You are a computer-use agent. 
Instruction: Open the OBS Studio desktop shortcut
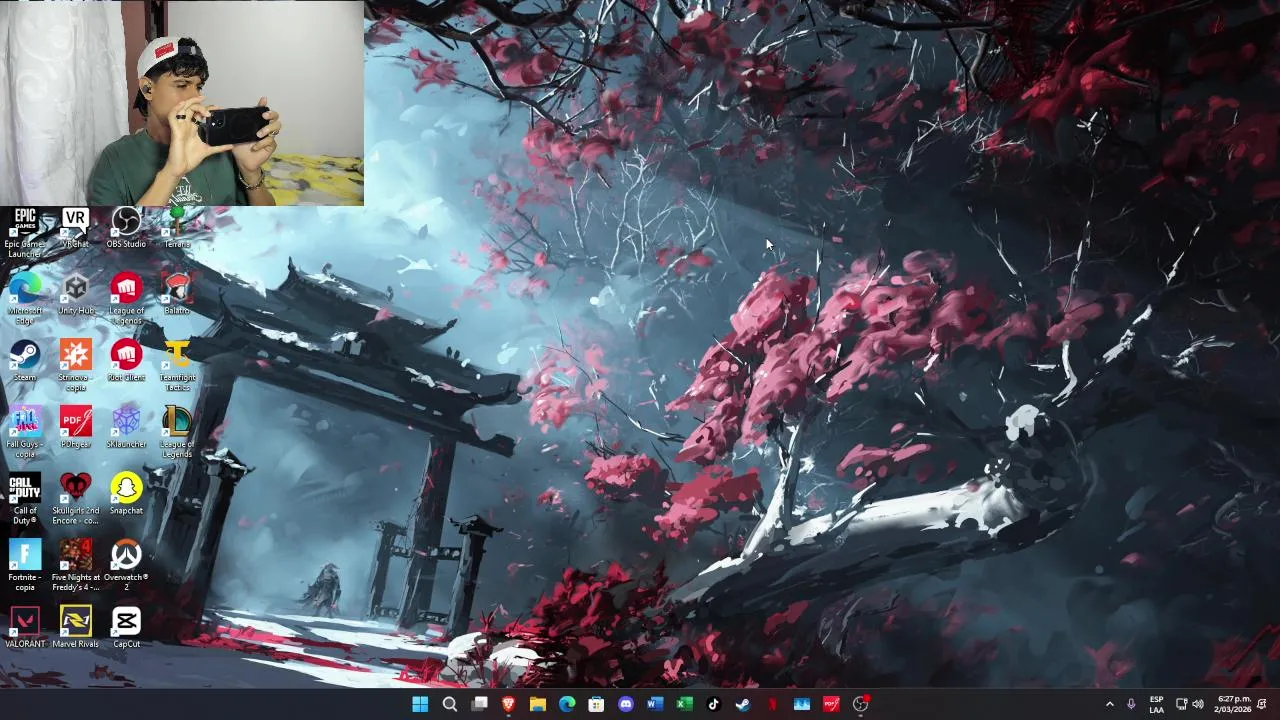tap(126, 228)
